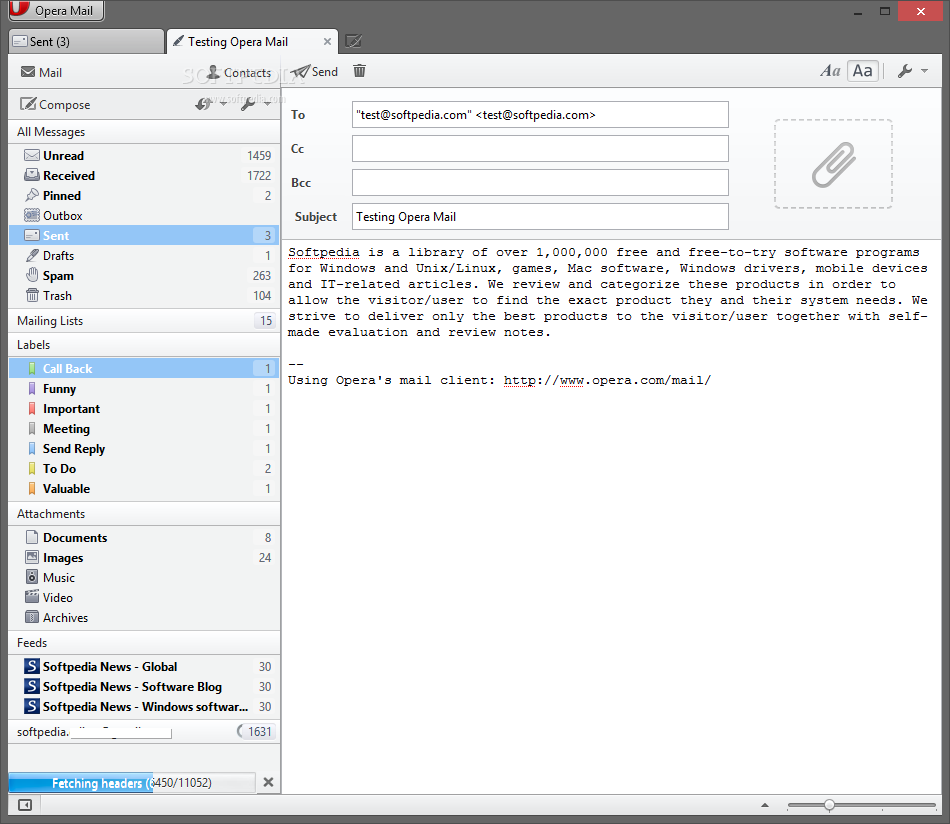Select the Funny label
This screenshot has width=950, height=824.
pyautogui.click(x=144, y=388)
